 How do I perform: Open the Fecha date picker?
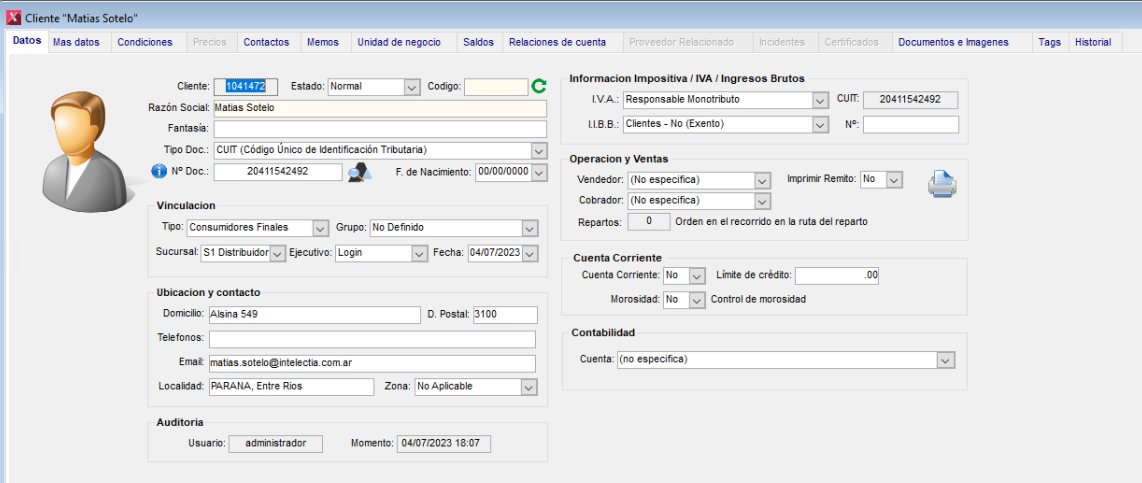point(530,254)
